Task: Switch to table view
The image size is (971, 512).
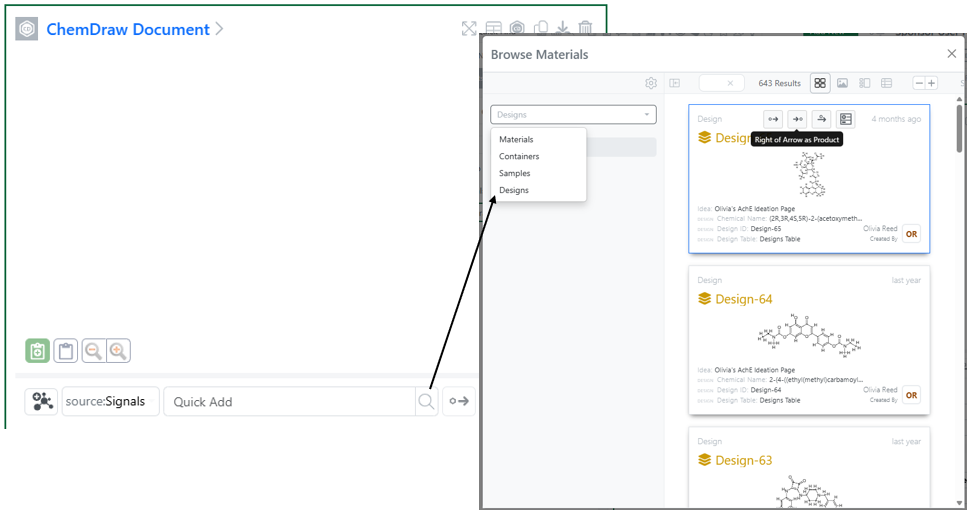Action: 887,83
